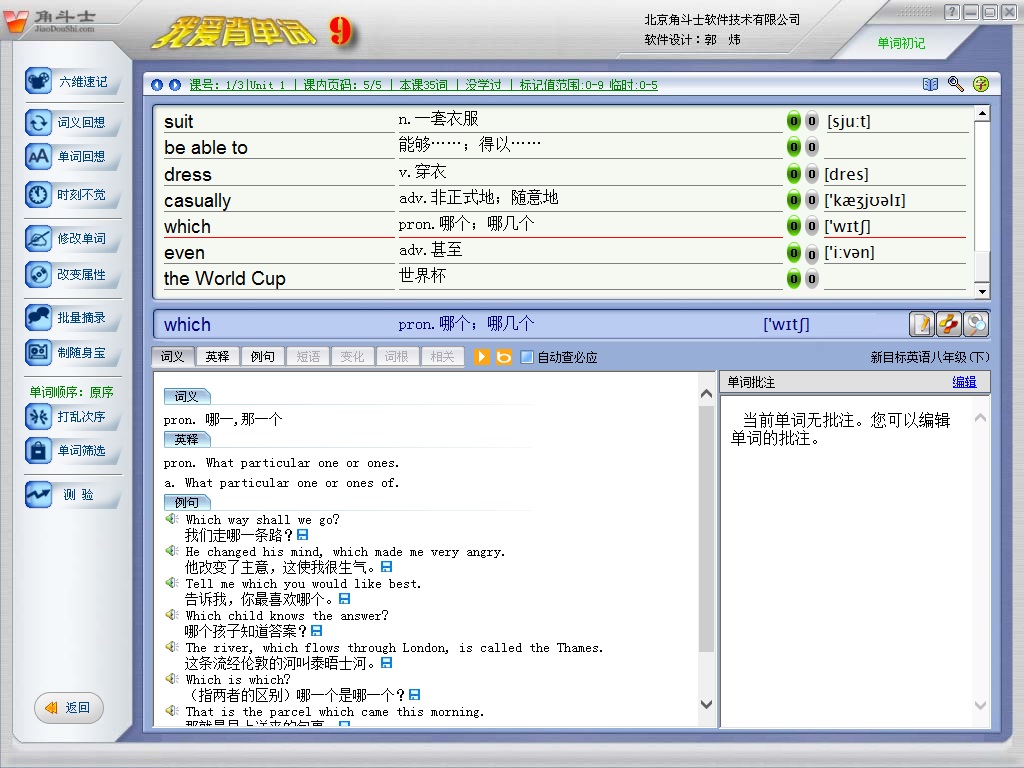Toggle the 自动查必应 checkbox
1024x768 pixels.
click(526, 357)
